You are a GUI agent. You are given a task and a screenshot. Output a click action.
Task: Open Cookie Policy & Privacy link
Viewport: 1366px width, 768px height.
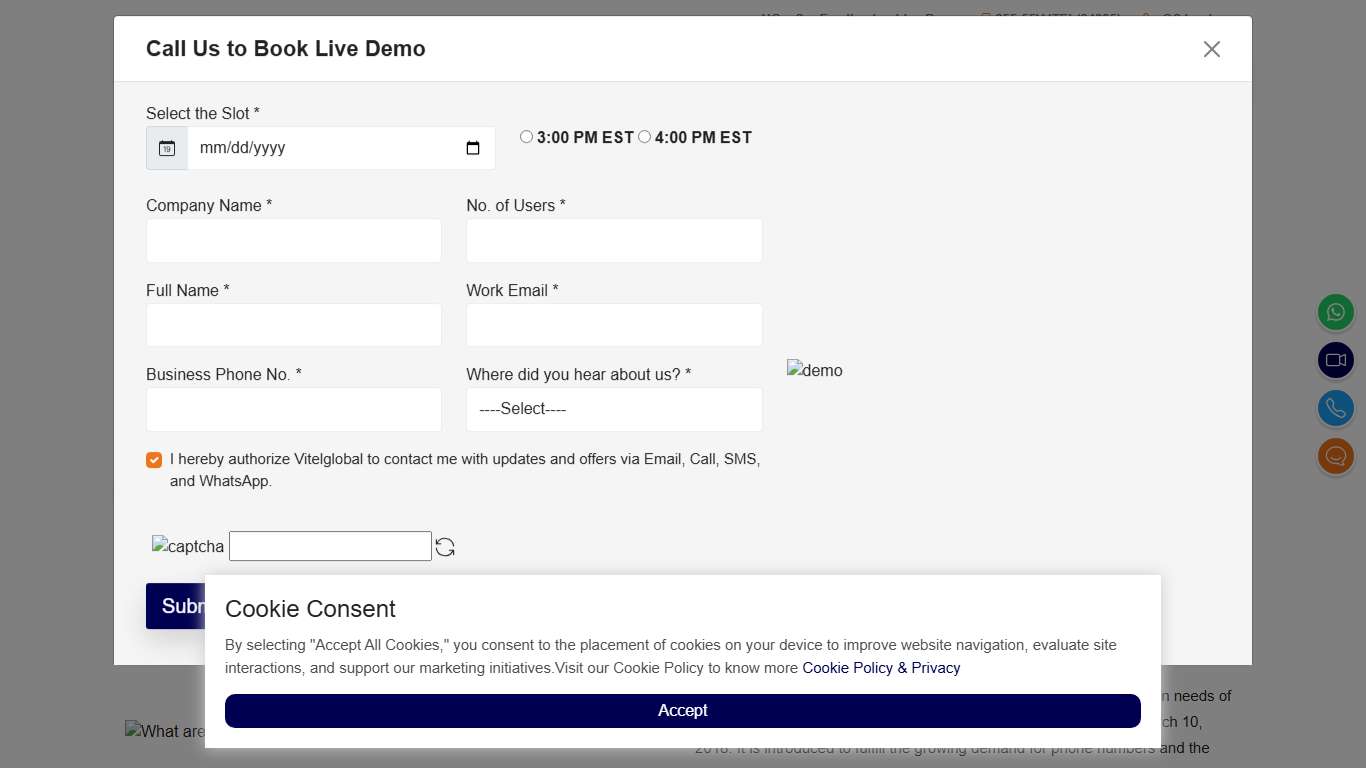click(x=881, y=668)
